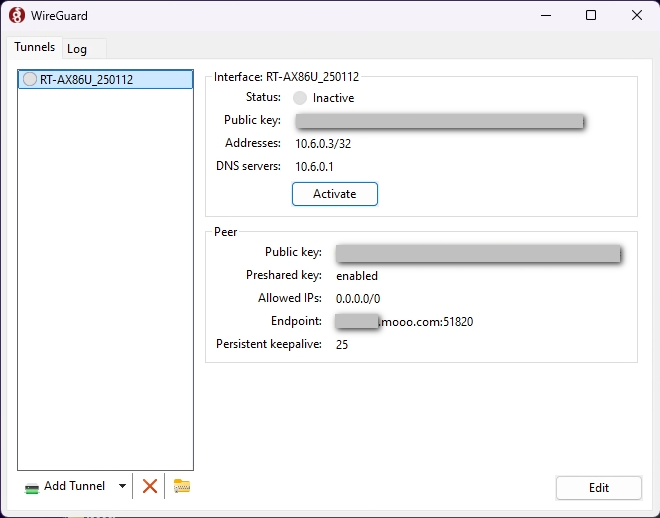
Task: Click the DNS servers value 10.6.0.1
Action: click(x=314, y=166)
